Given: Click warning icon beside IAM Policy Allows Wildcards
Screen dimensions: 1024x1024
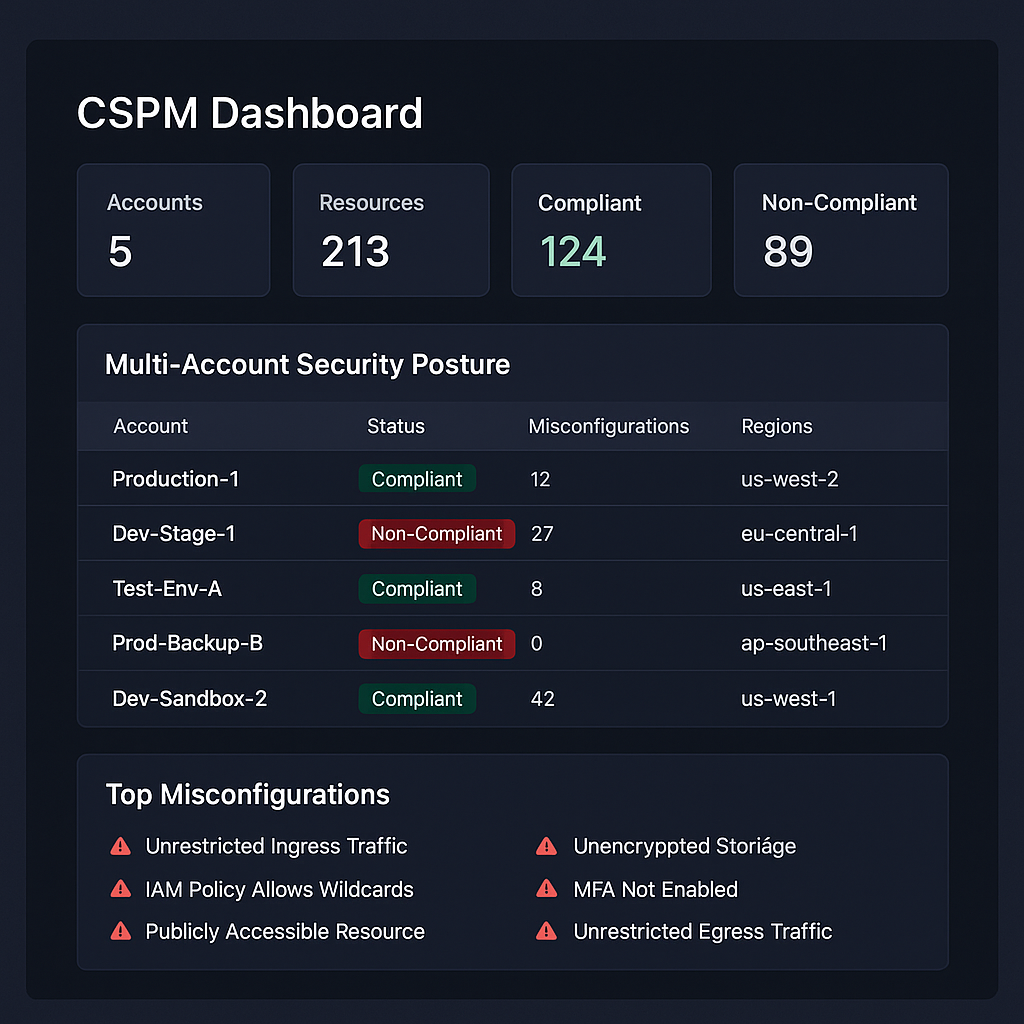Looking at the screenshot, I should pos(120,889).
